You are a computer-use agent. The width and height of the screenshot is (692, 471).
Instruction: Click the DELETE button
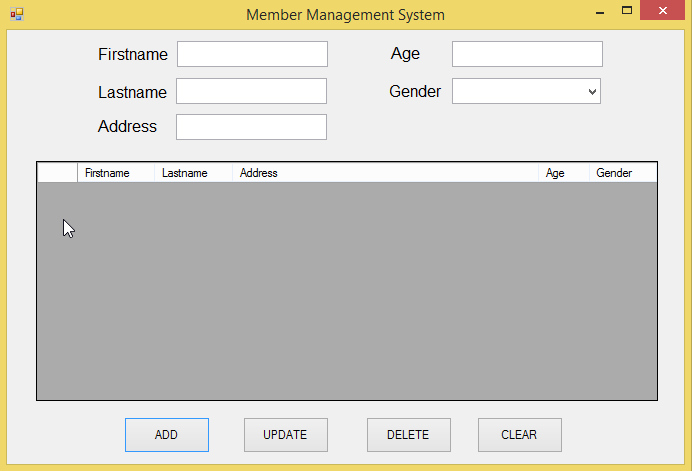point(408,435)
